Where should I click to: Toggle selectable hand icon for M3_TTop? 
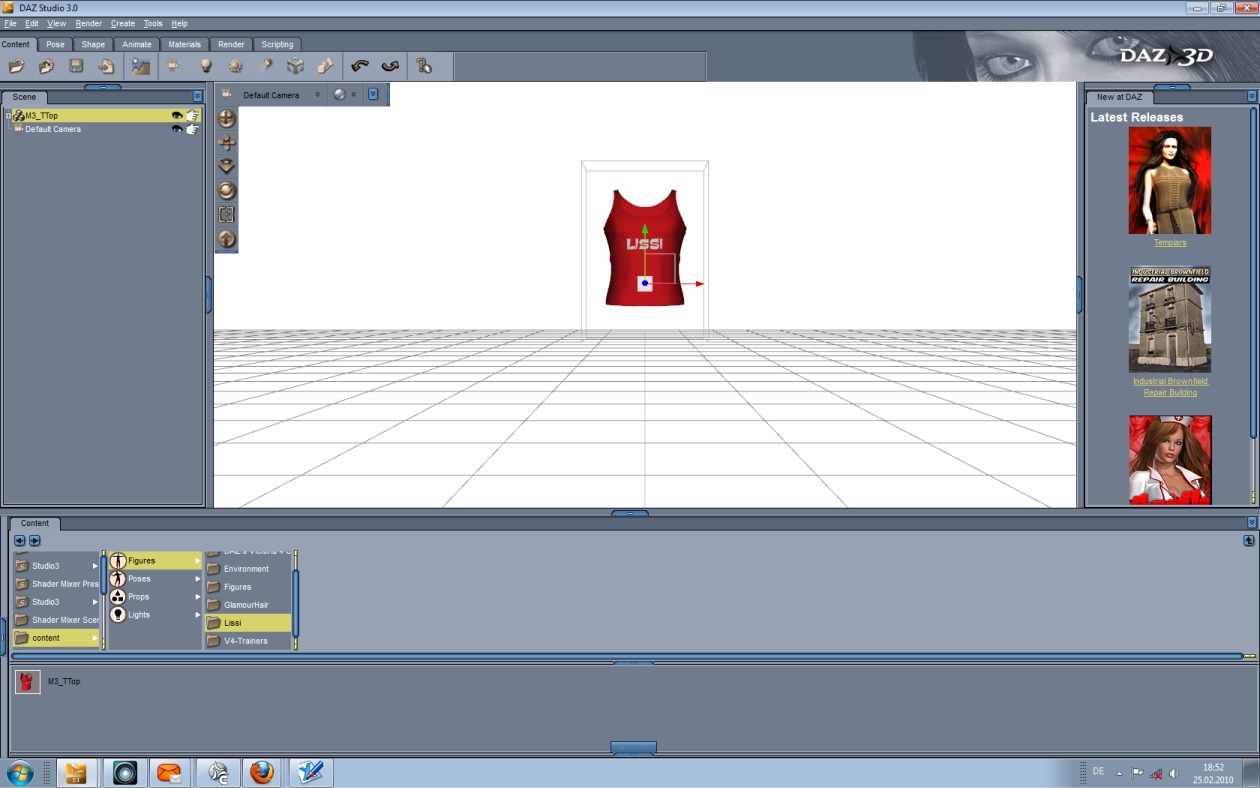(193, 115)
